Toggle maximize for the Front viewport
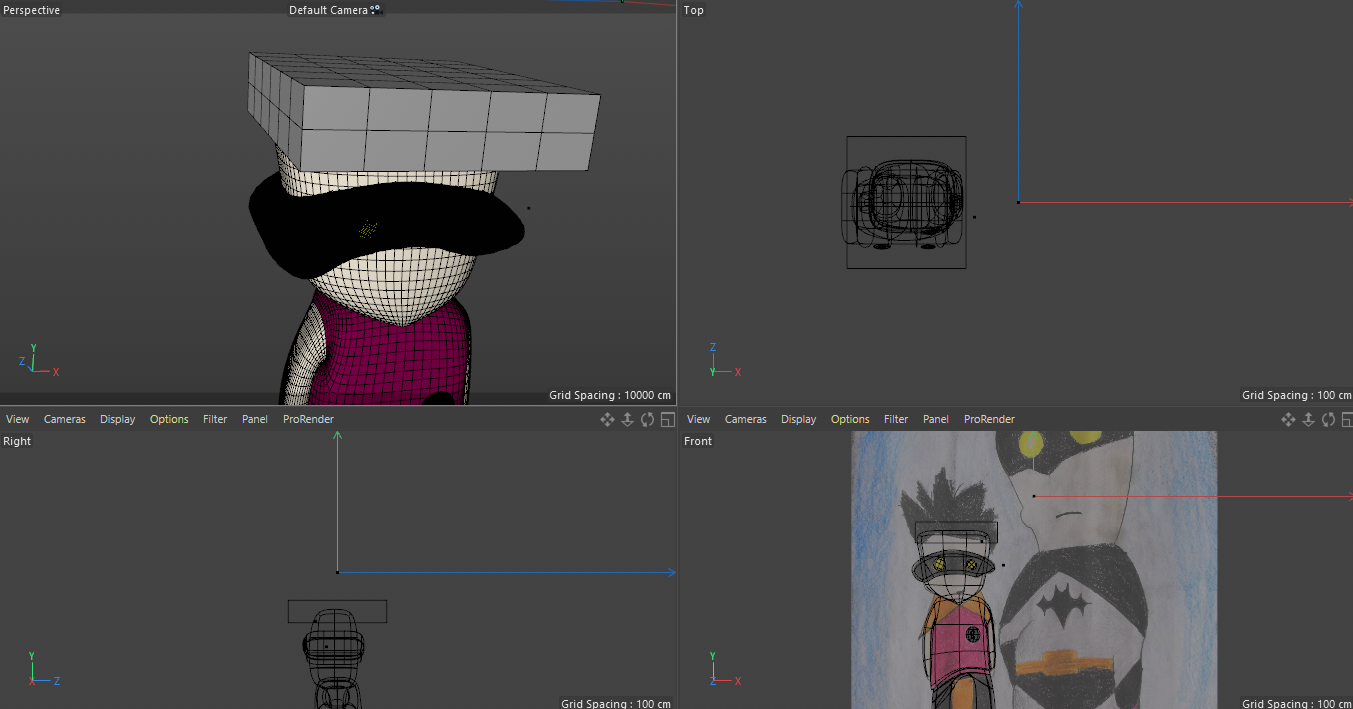This screenshot has width=1353, height=709. [x=1348, y=420]
